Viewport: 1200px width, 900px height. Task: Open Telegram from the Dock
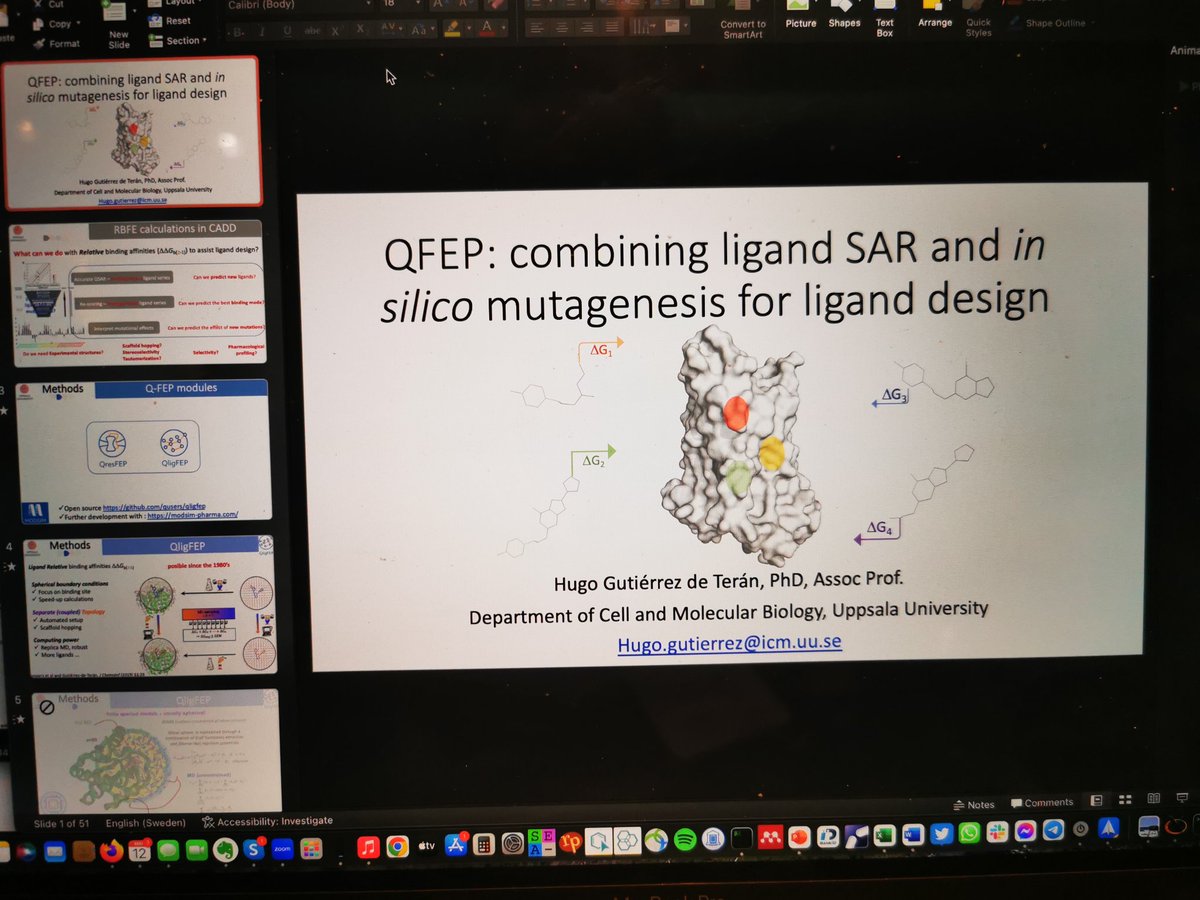1053,829
